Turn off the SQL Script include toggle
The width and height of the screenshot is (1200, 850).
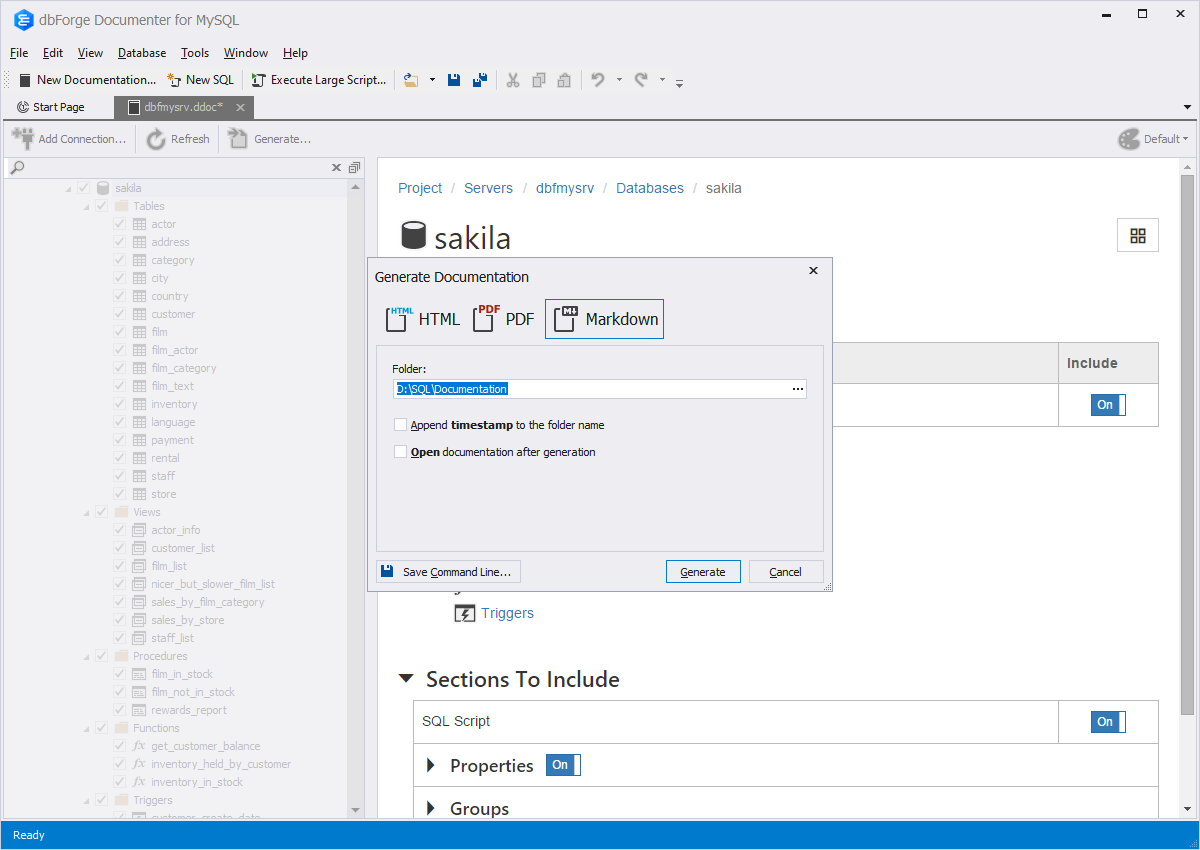tap(1107, 721)
